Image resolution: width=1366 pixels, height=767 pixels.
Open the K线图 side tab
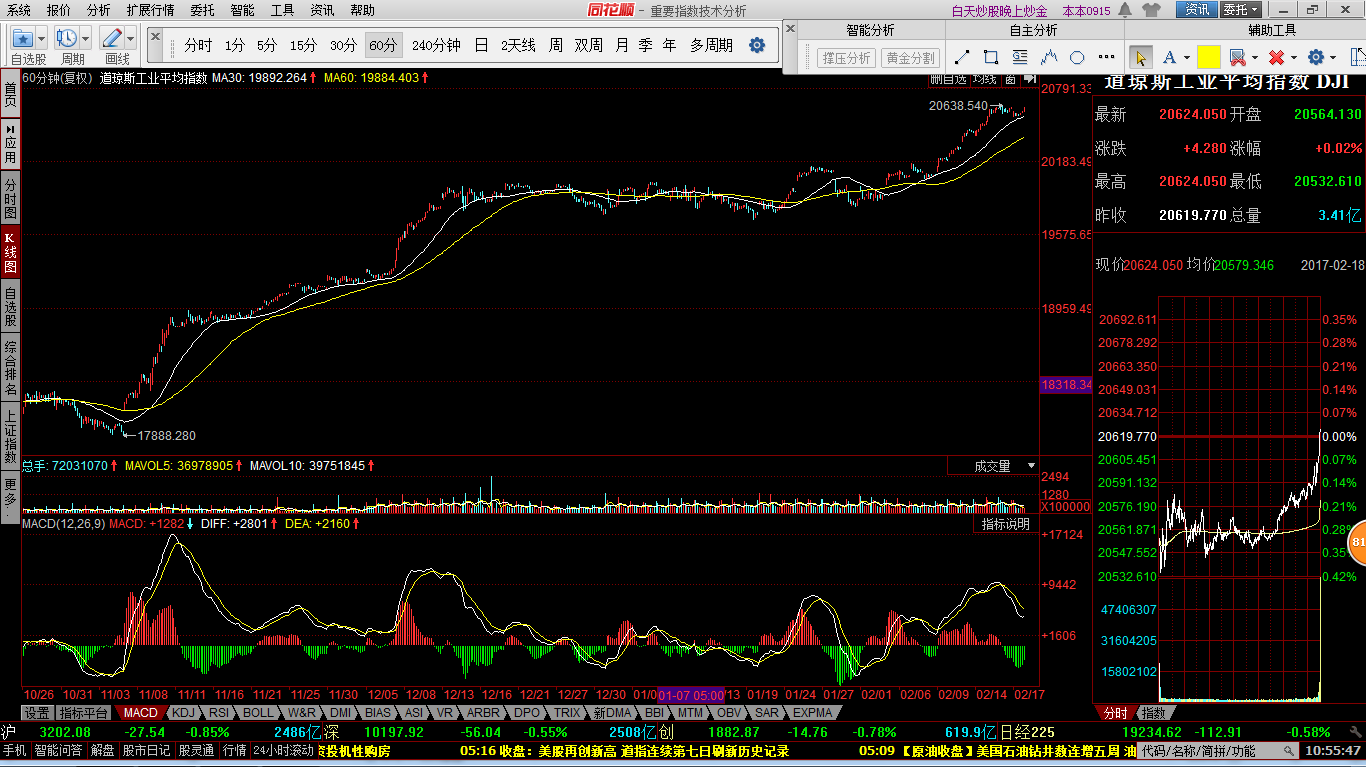click(x=10, y=253)
